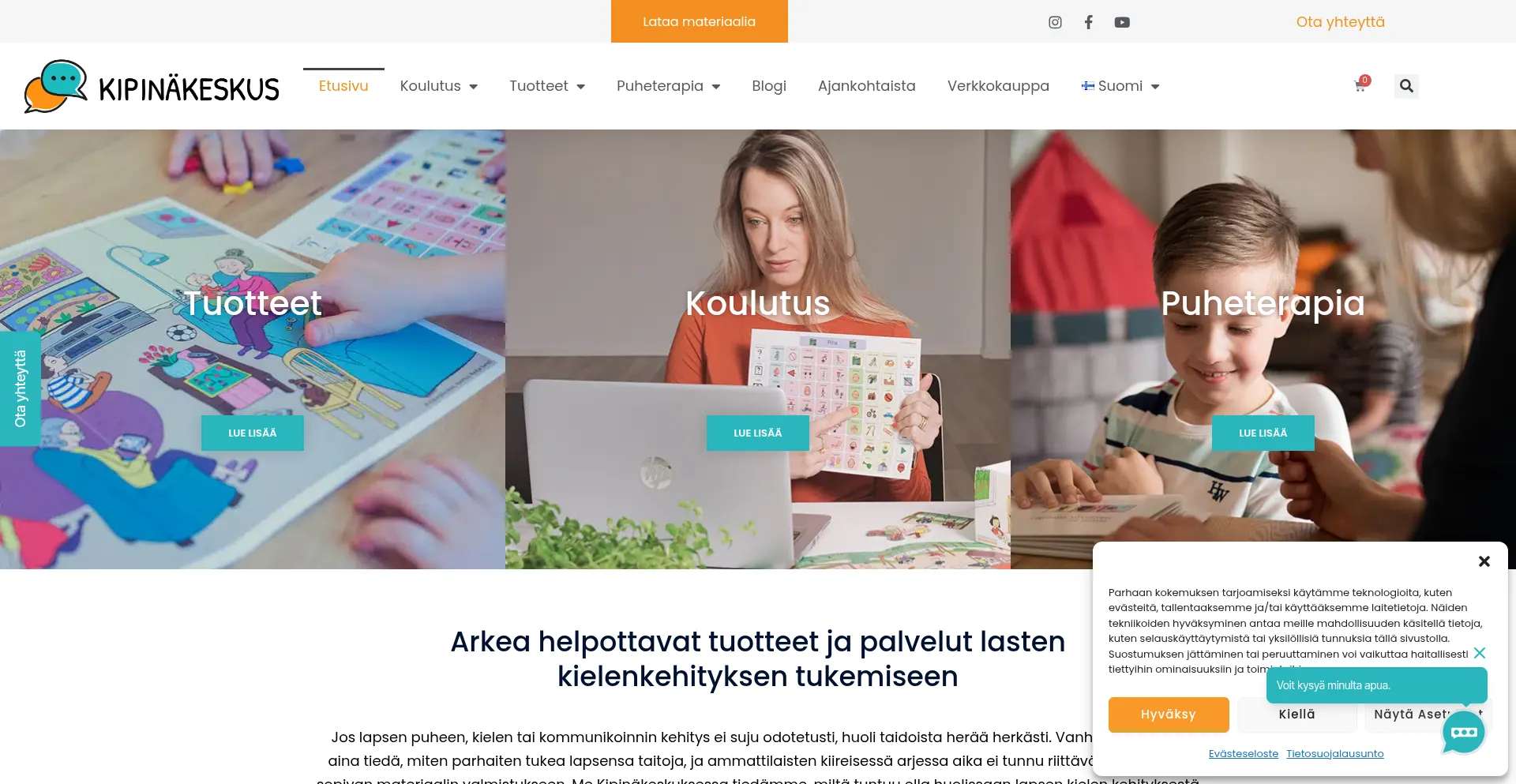Open the Facebook page icon

point(1089,22)
